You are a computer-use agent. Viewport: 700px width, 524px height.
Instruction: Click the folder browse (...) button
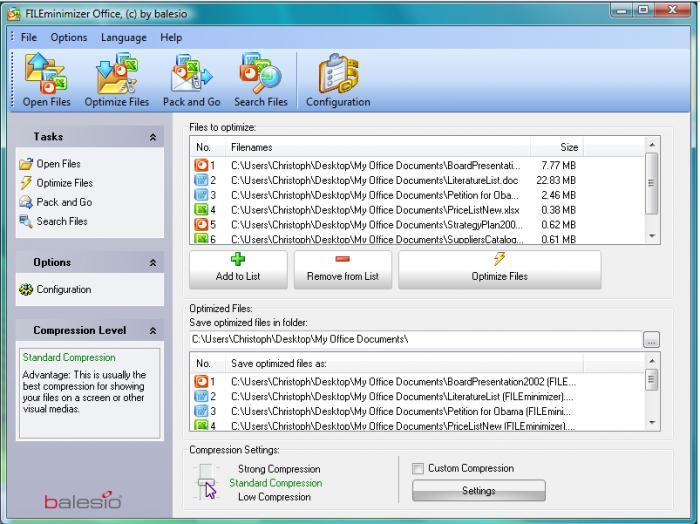pos(651,340)
